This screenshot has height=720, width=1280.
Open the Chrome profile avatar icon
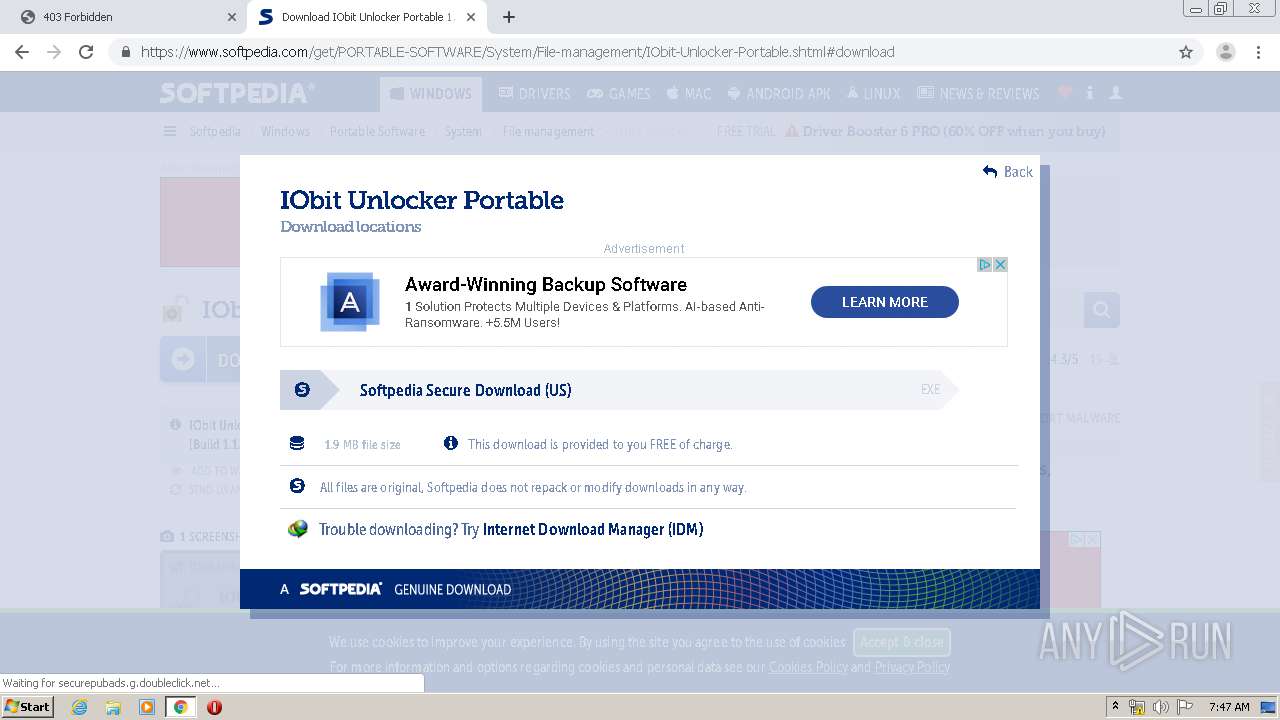[1225, 52]
